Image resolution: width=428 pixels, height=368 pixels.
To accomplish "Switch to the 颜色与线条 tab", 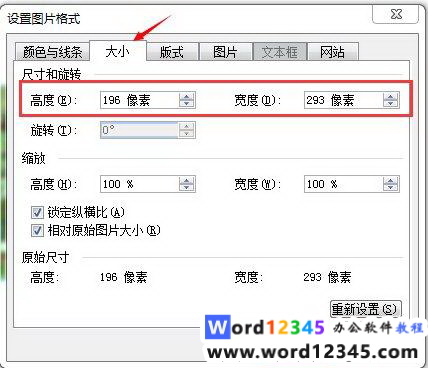I will pos(52,52).
